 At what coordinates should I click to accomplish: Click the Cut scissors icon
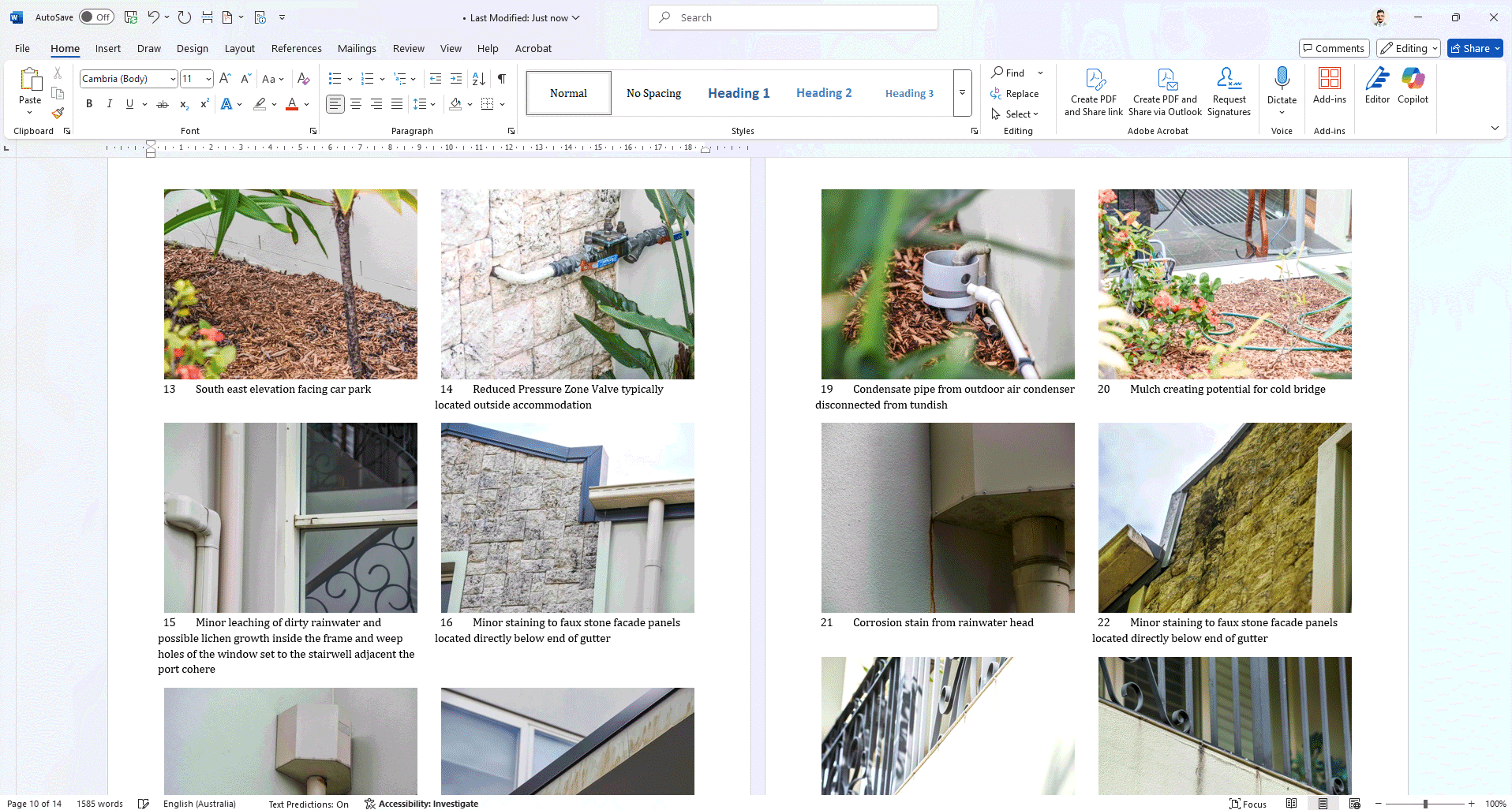point(58,73)
